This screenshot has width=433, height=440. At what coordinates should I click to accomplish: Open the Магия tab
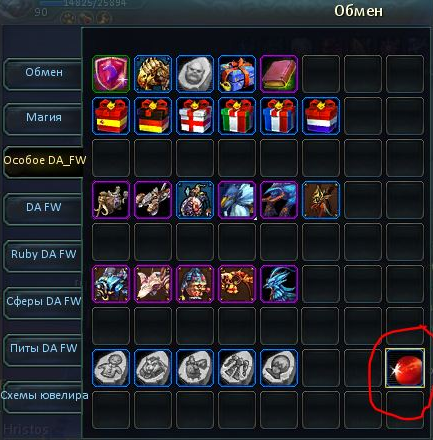tap(43, 118)
